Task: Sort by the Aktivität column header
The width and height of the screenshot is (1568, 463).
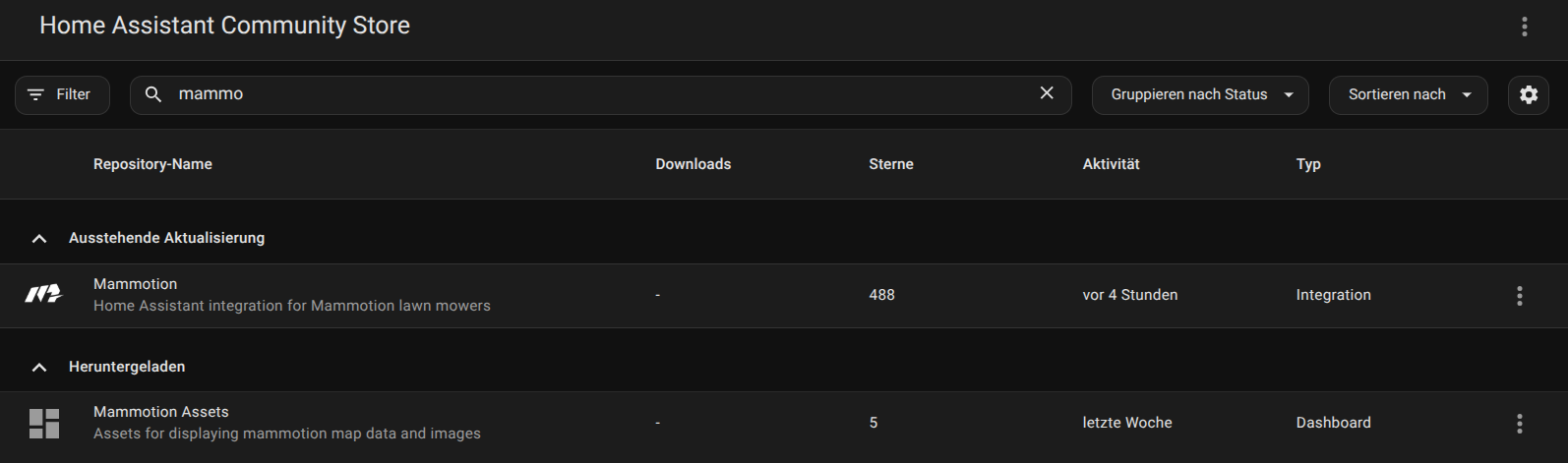Action: [x=1111, y=164]
